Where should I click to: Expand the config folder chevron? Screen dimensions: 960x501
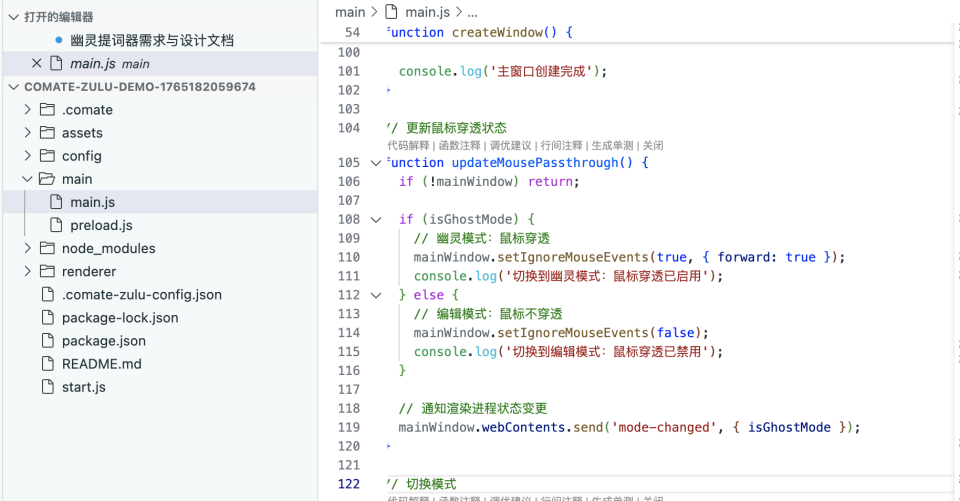[x=28, y=156]
